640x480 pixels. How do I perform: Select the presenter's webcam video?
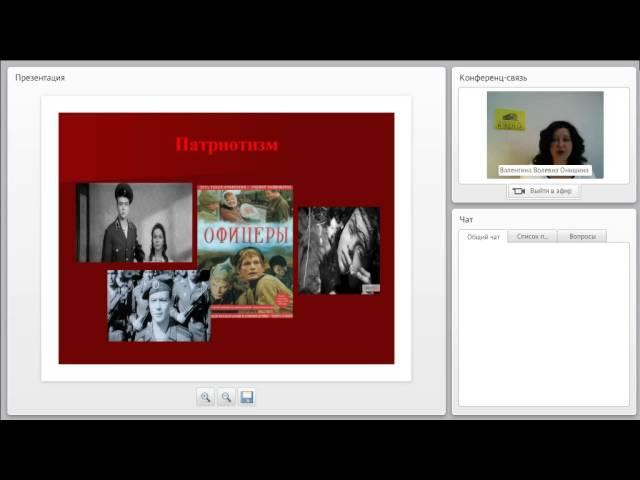tap(545, 135)
